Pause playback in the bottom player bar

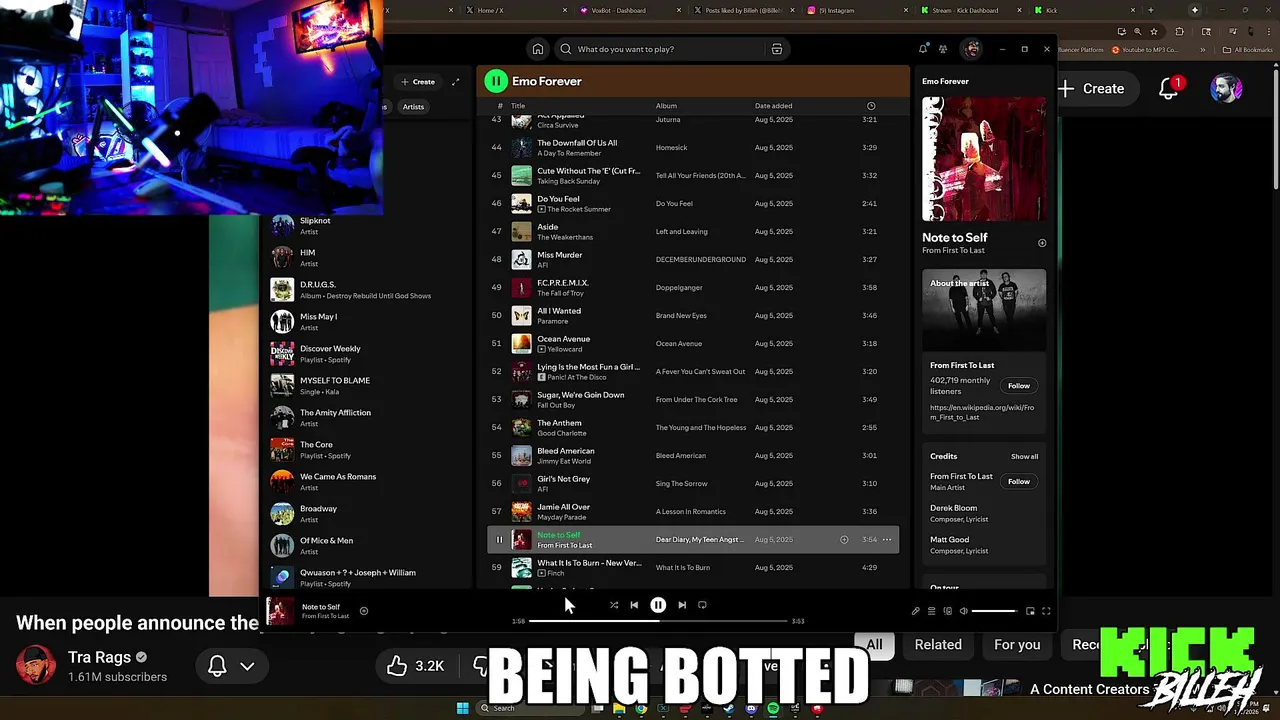pos(658,605)
